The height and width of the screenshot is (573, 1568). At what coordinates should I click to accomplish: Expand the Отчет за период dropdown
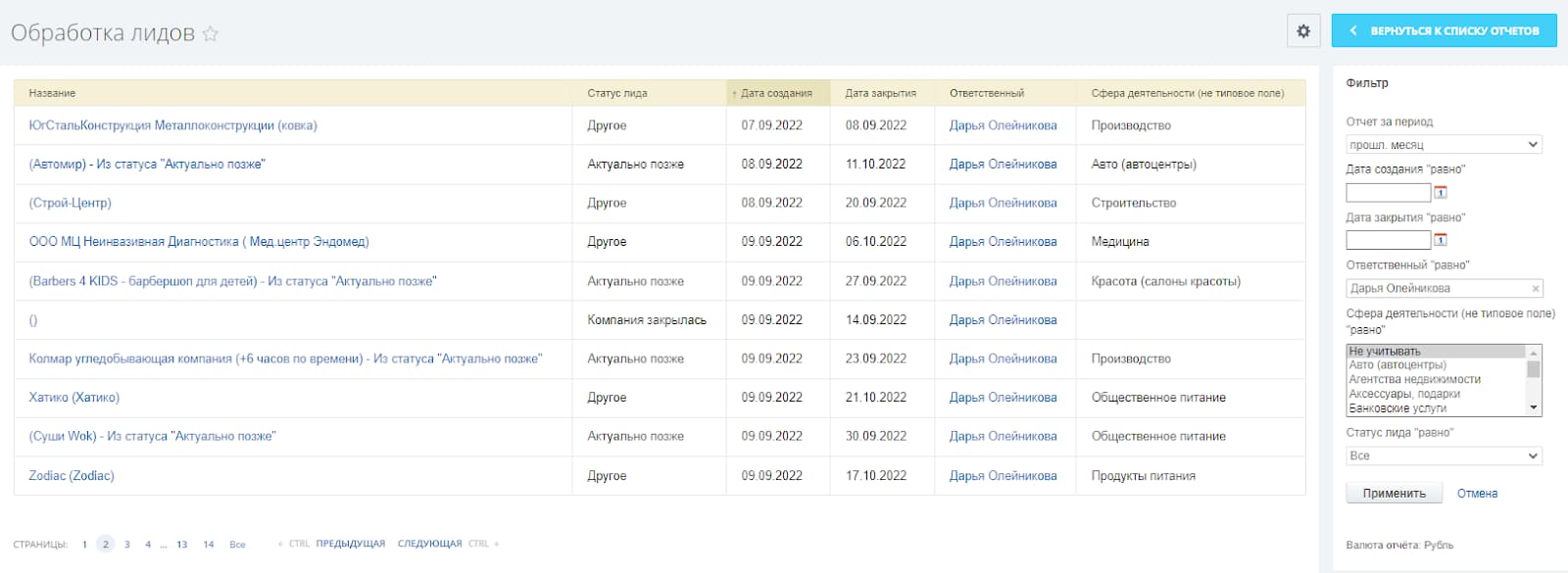(1444, 145)
